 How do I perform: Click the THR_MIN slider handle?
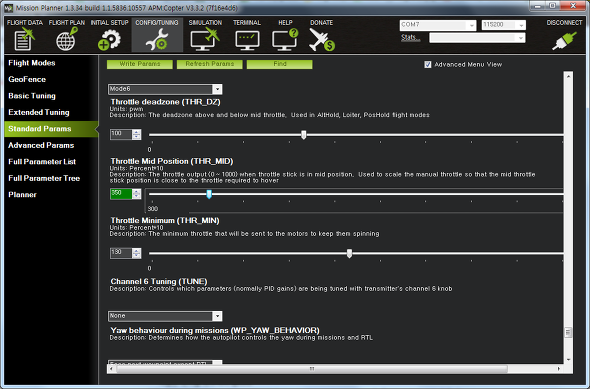349,253
